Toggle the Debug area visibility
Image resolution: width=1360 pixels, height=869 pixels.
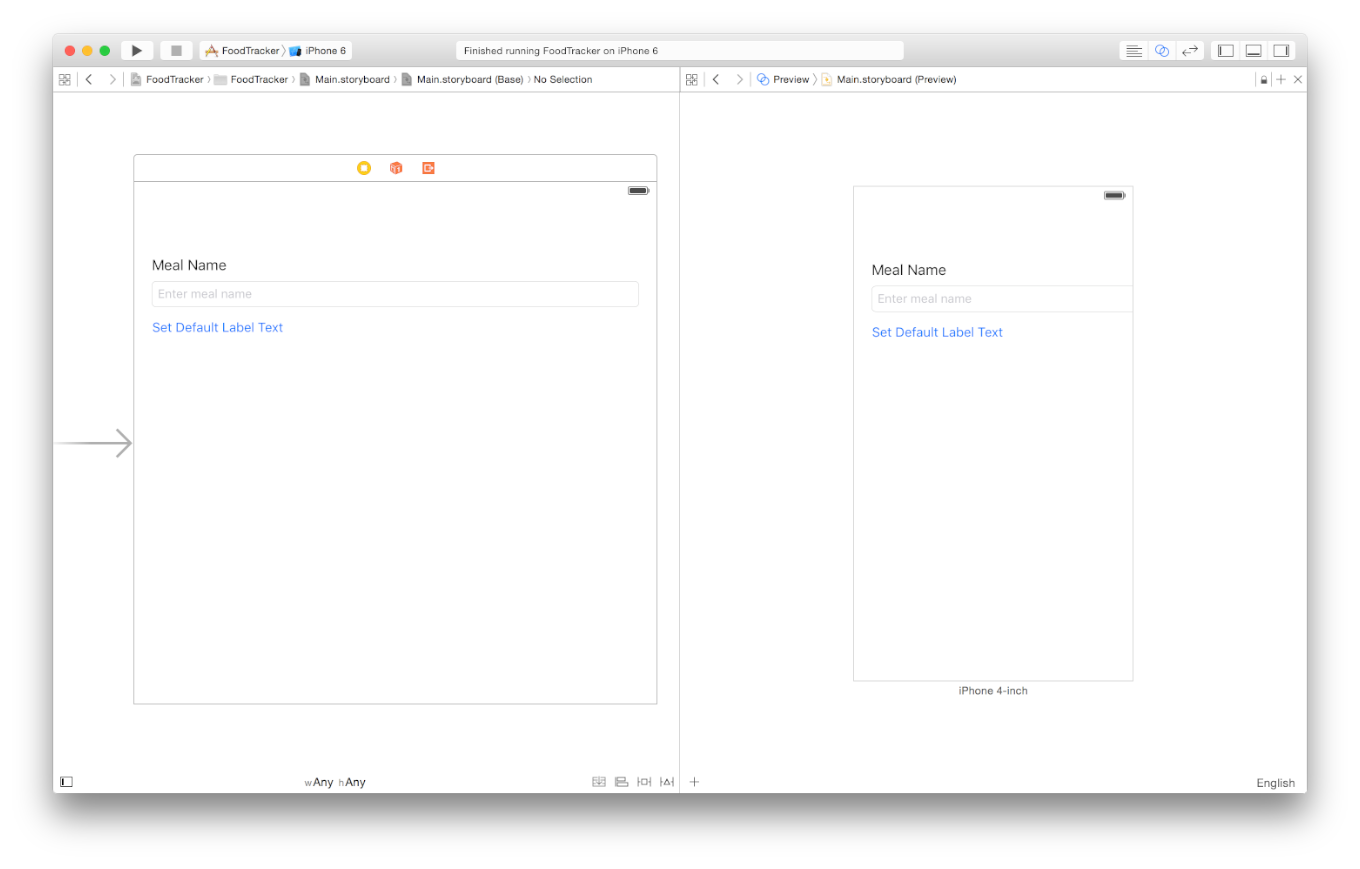1253,50
